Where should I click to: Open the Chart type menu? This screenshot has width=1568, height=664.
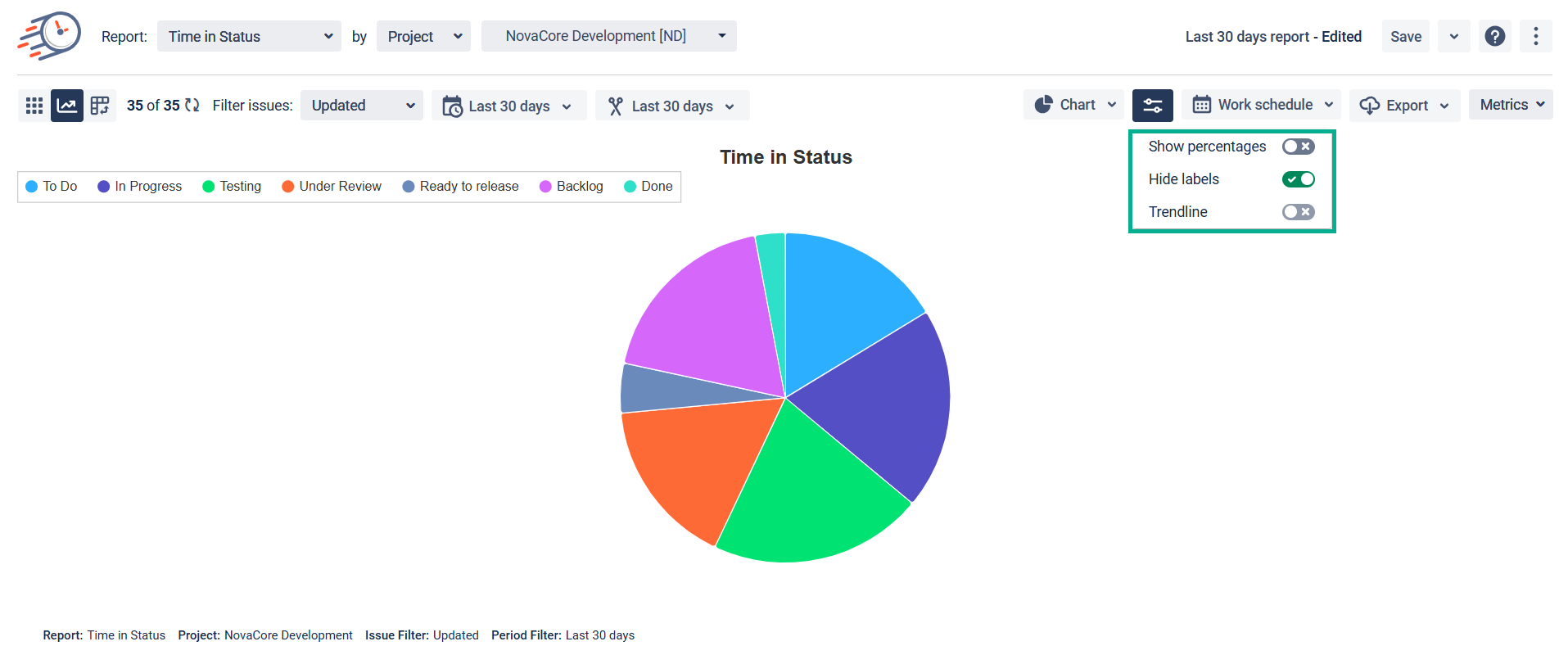1074,106
